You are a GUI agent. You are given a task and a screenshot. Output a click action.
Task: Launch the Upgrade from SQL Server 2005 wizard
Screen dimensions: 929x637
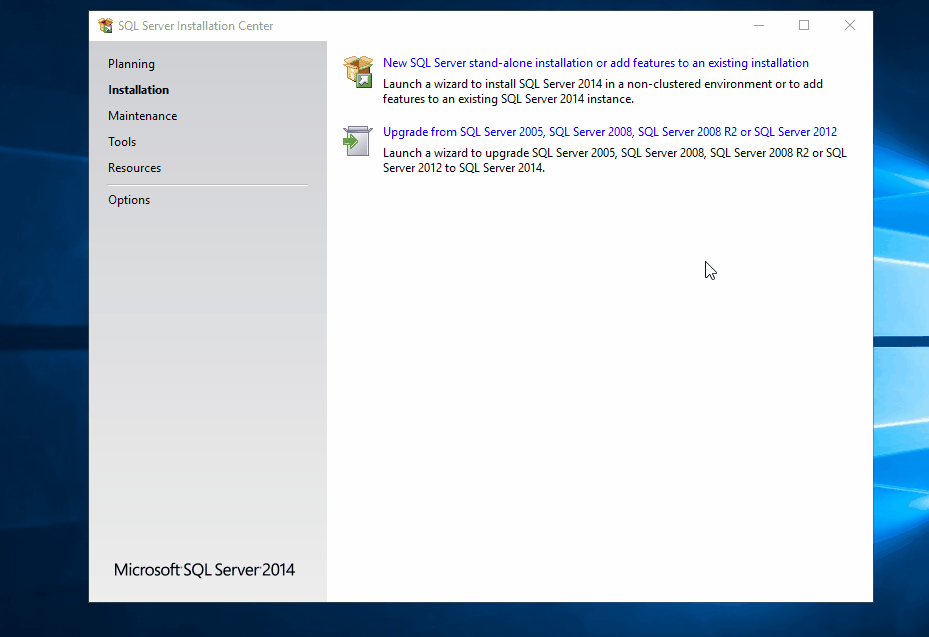pos(609,131)
